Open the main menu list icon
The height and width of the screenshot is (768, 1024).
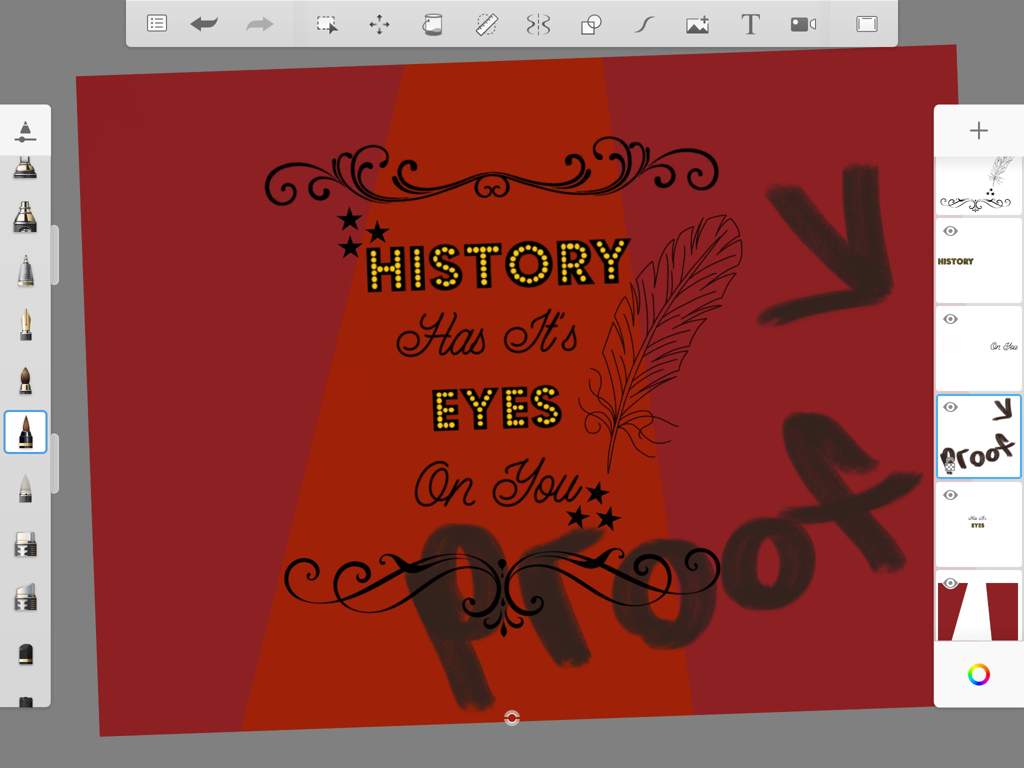click(x=157, y=24)
